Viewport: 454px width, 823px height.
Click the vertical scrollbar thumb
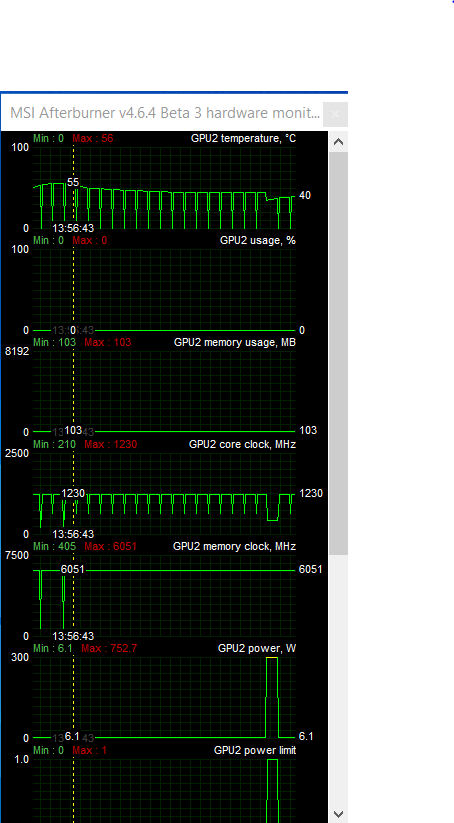point(339,353)
